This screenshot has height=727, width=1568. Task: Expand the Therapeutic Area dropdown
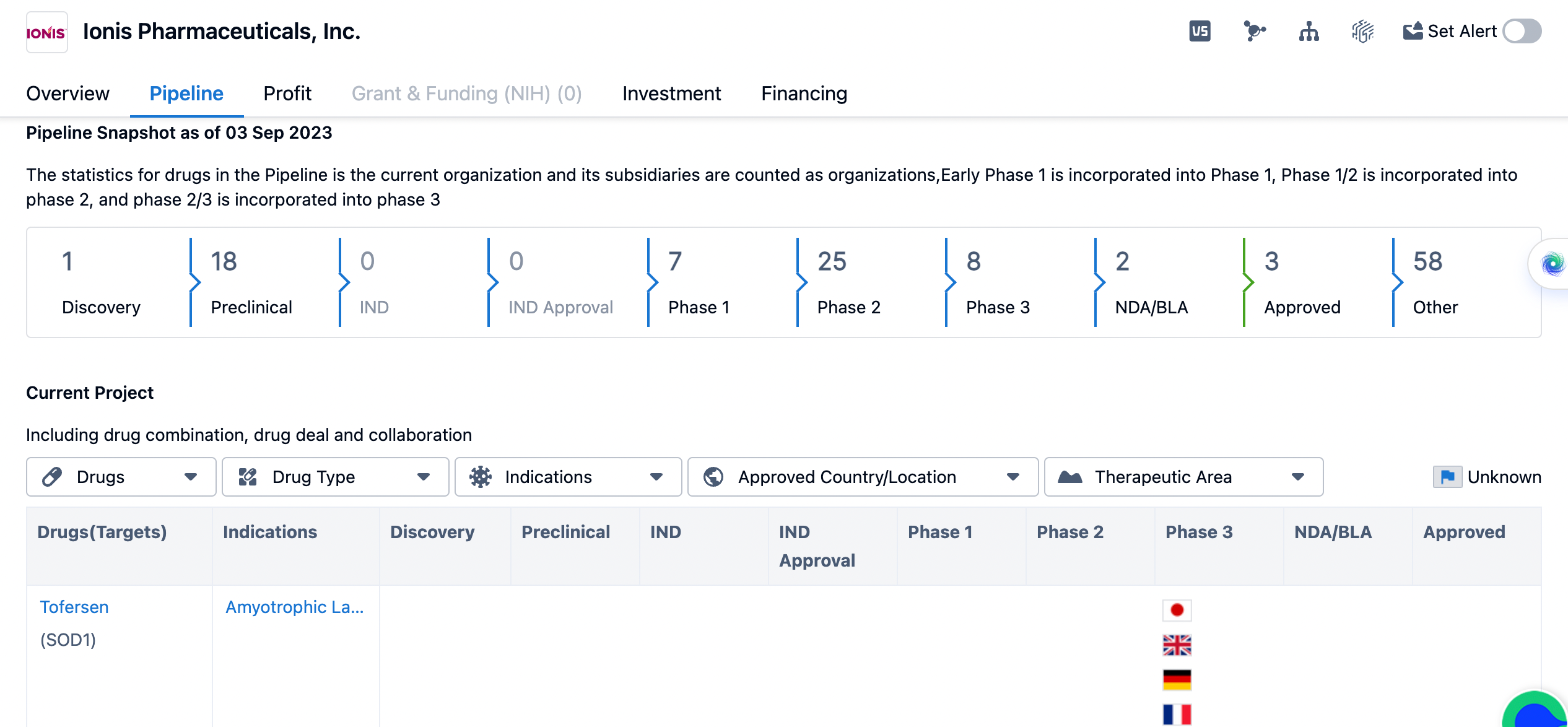click(x=1183, y=477)
